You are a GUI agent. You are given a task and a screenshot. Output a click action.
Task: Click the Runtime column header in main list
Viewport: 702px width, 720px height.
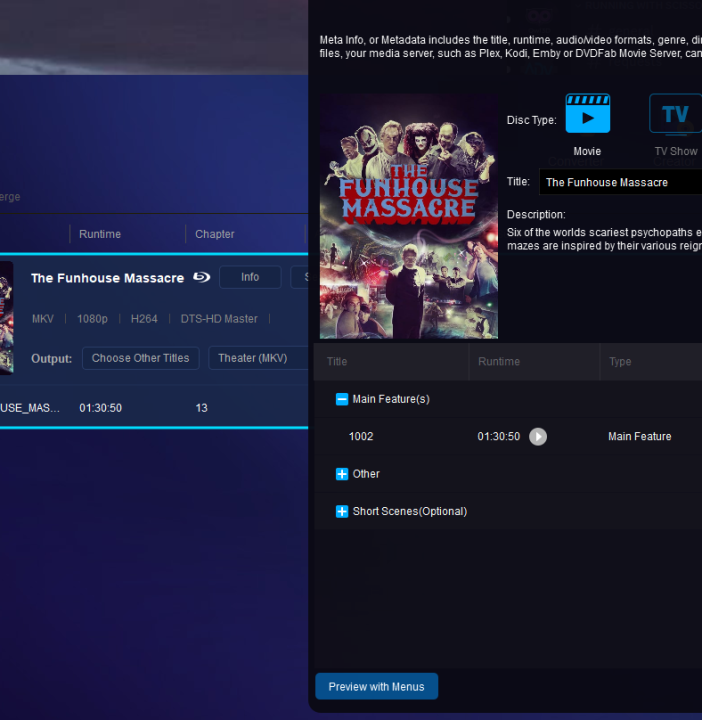click(x=100, y=234)
